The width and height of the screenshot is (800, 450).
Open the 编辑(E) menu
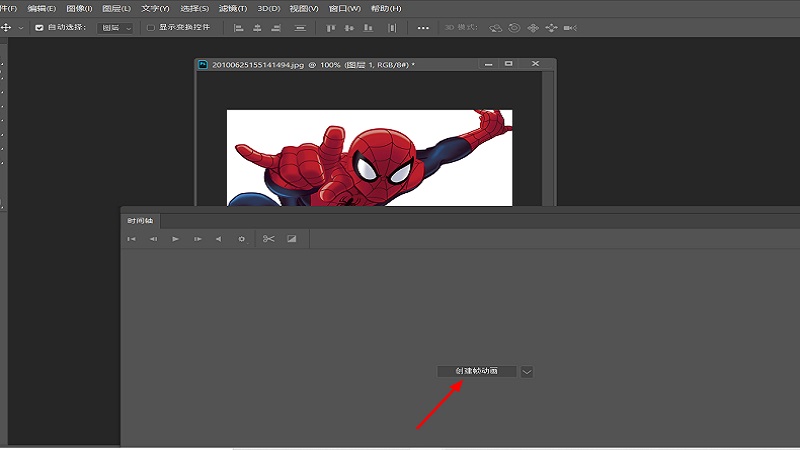(x=41, y=9)
